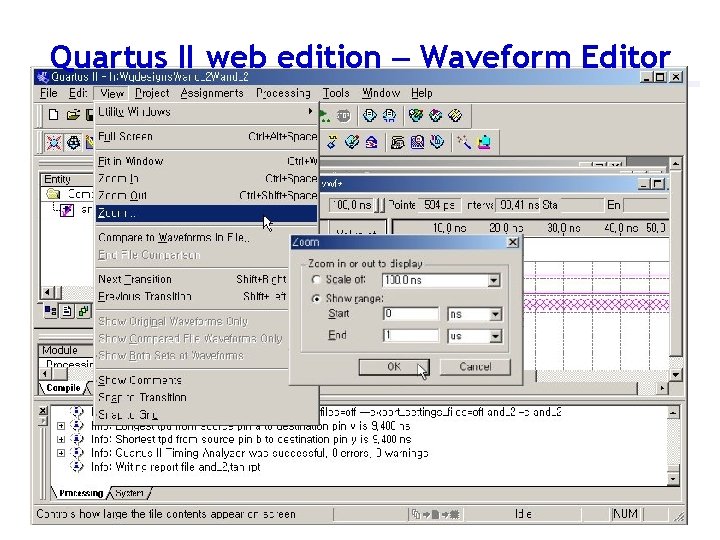Screen dimensions: 720x540
Task: Click the chip with blue bars icon
Action: pyautogui.click(x=437, y=142)
